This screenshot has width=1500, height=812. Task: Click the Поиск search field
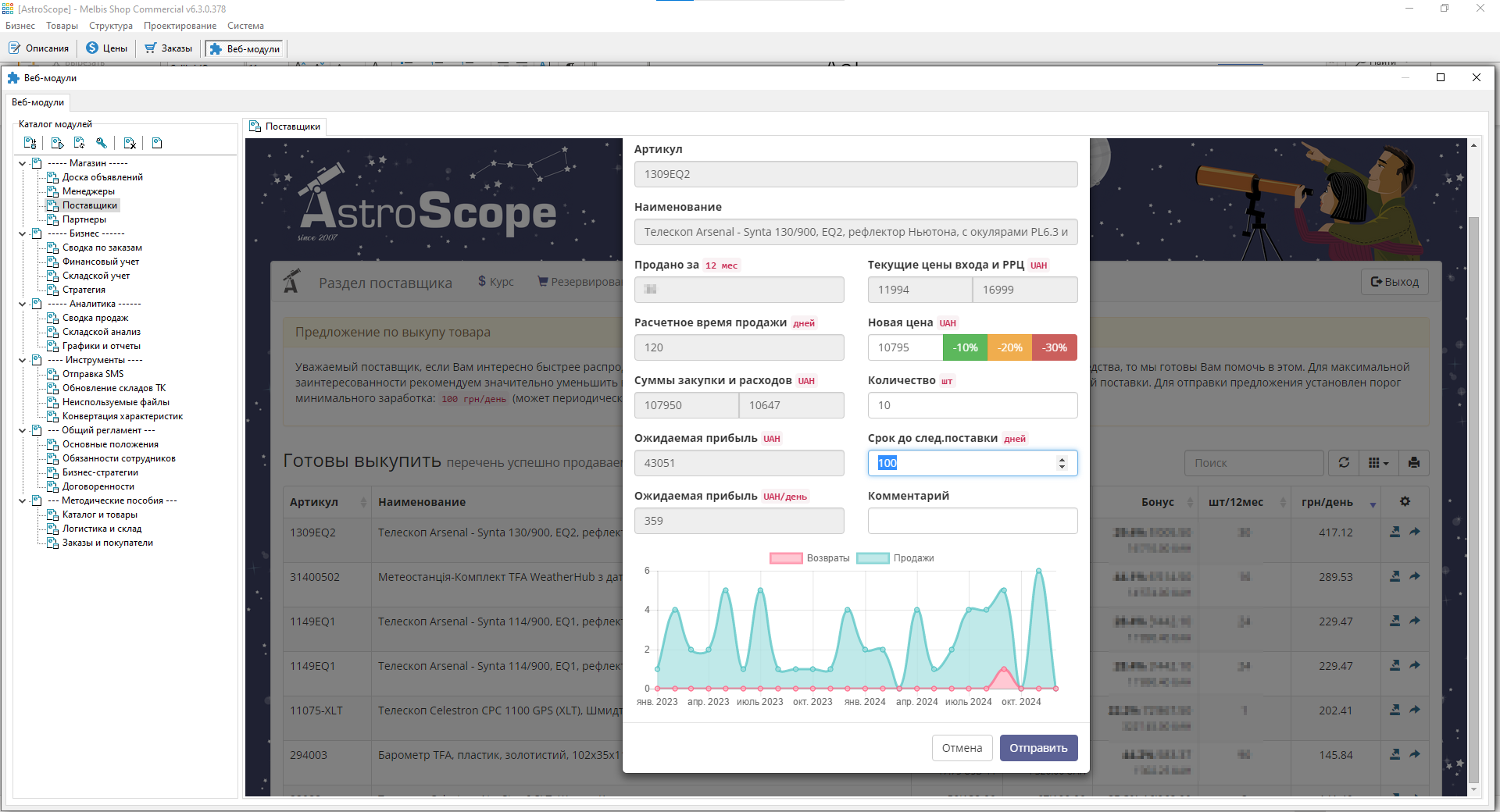pyautogui.click(x=1254, y=463)
